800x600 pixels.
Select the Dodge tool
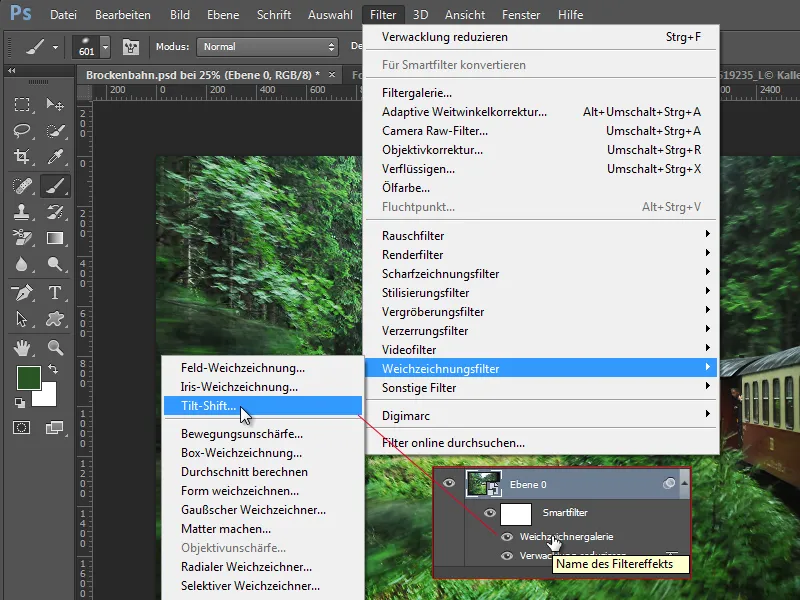pyautogui.click(x=55, y=264)
